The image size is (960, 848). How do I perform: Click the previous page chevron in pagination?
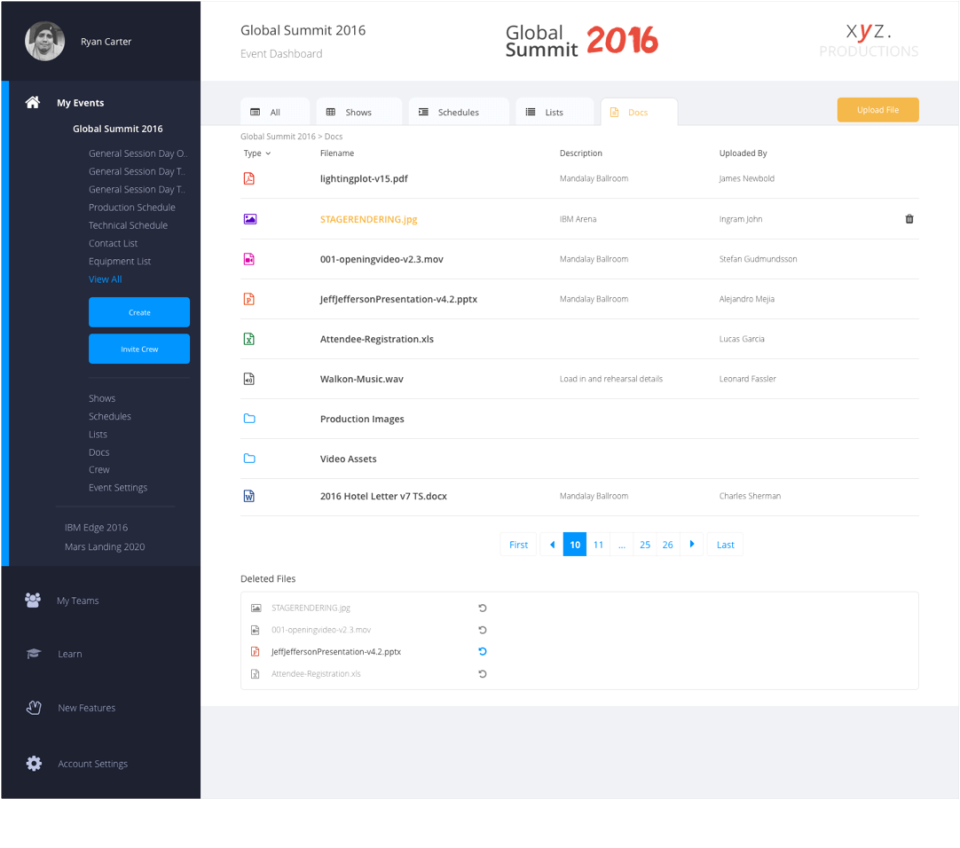click(x=552, y=544)
